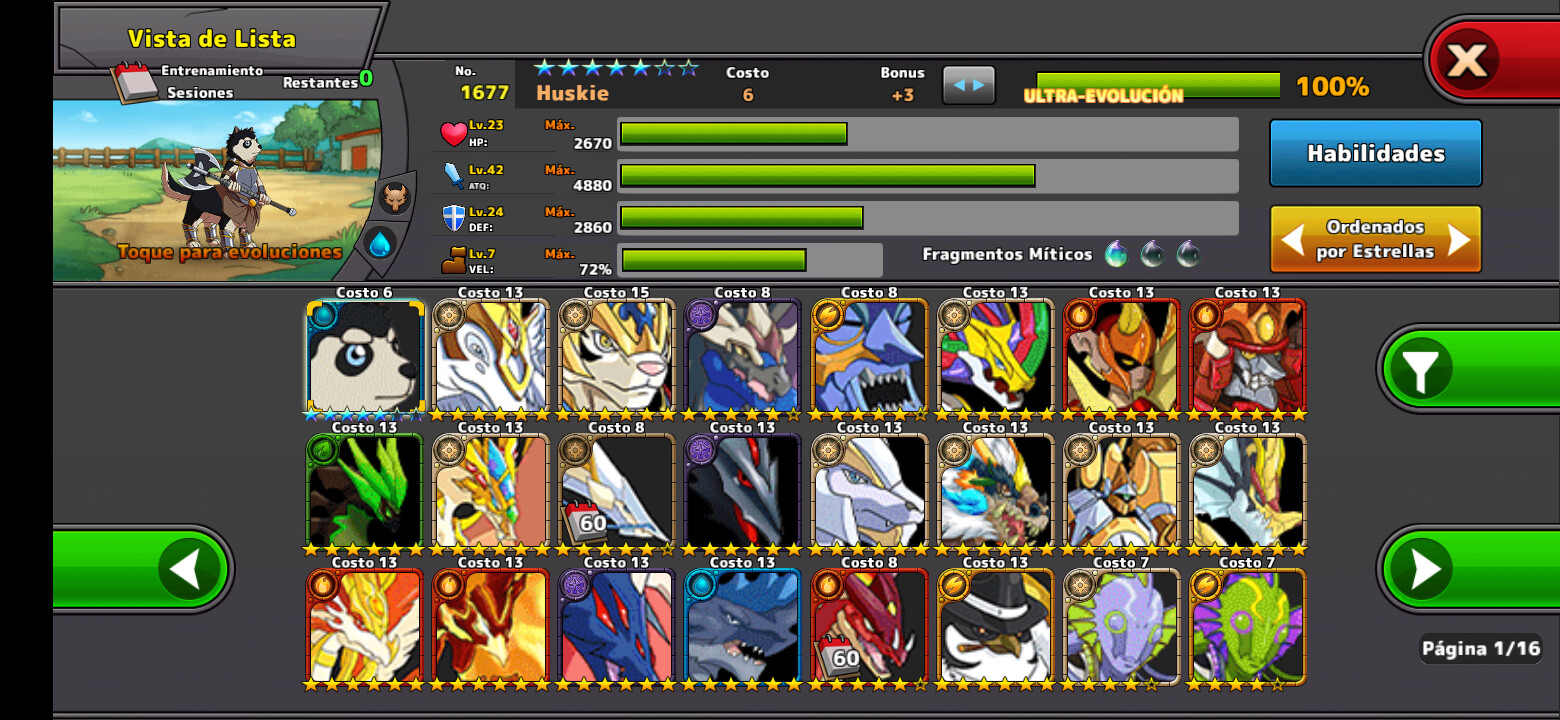Cycle sort order with left yellow arrow
This screenshot has height=720, width=1560.
click(1293, 240)
